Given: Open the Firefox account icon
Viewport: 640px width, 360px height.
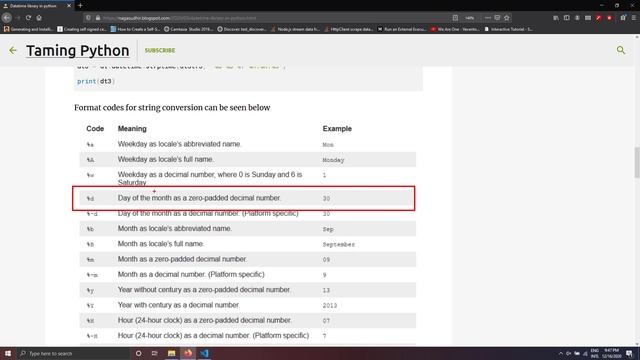Looking at the screenshot, I should pos(577,18).
